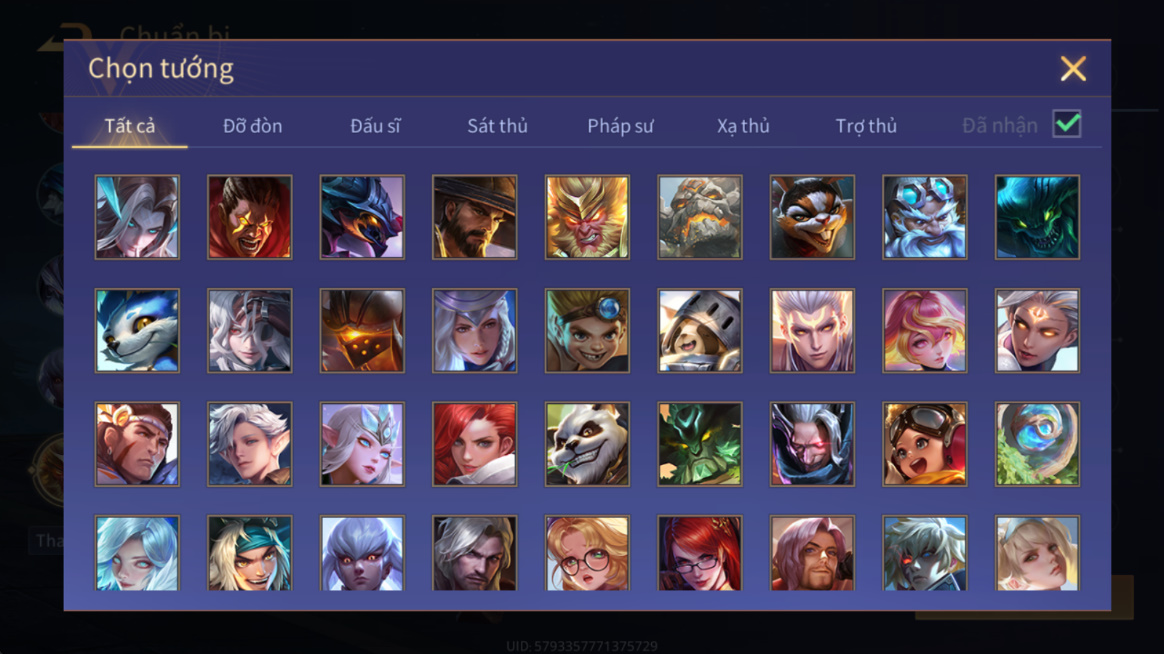Screen dimensions: 1164x654
Task: Show the Sát thủ hero category
Action: (497, 126)
